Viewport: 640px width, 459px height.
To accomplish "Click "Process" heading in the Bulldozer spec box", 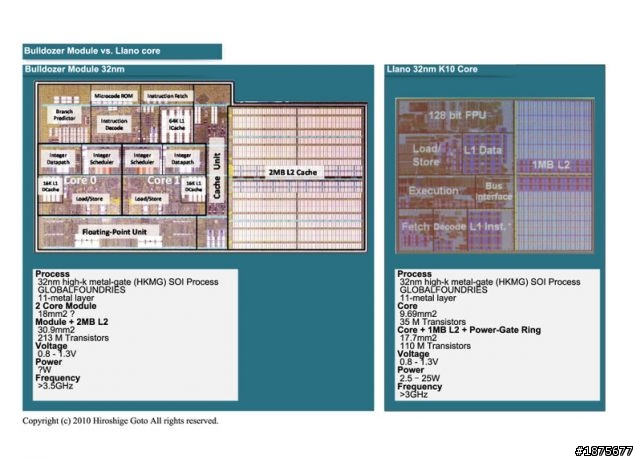I will pyautogui.click(x=52, y=274).
